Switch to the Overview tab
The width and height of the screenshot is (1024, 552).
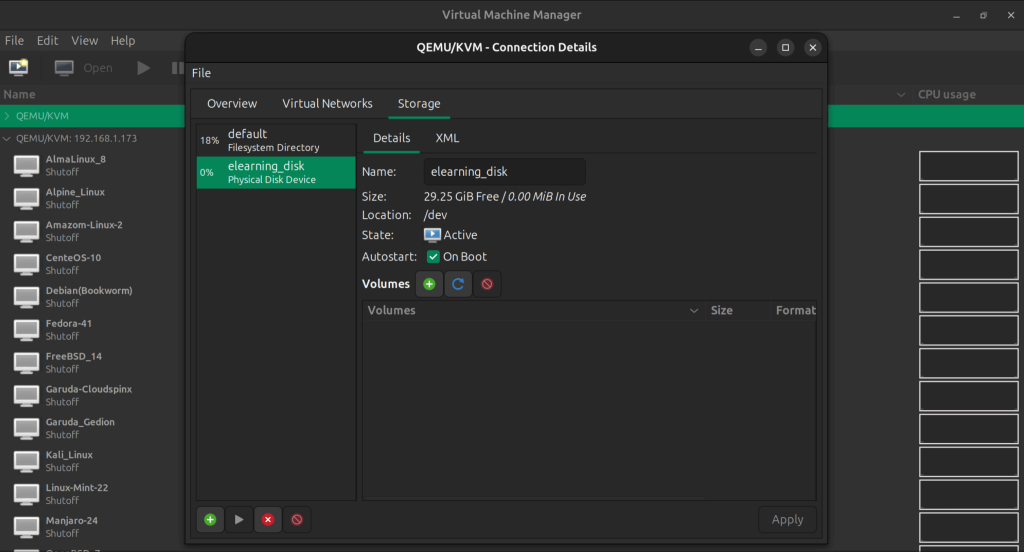(x=232, y=104)
